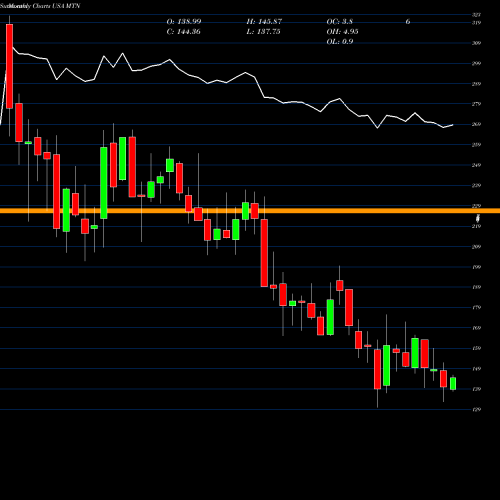The width and height of the screenshot is (500, 500).
Task: Click the 259 price axis label
Action: click(476, 145)
